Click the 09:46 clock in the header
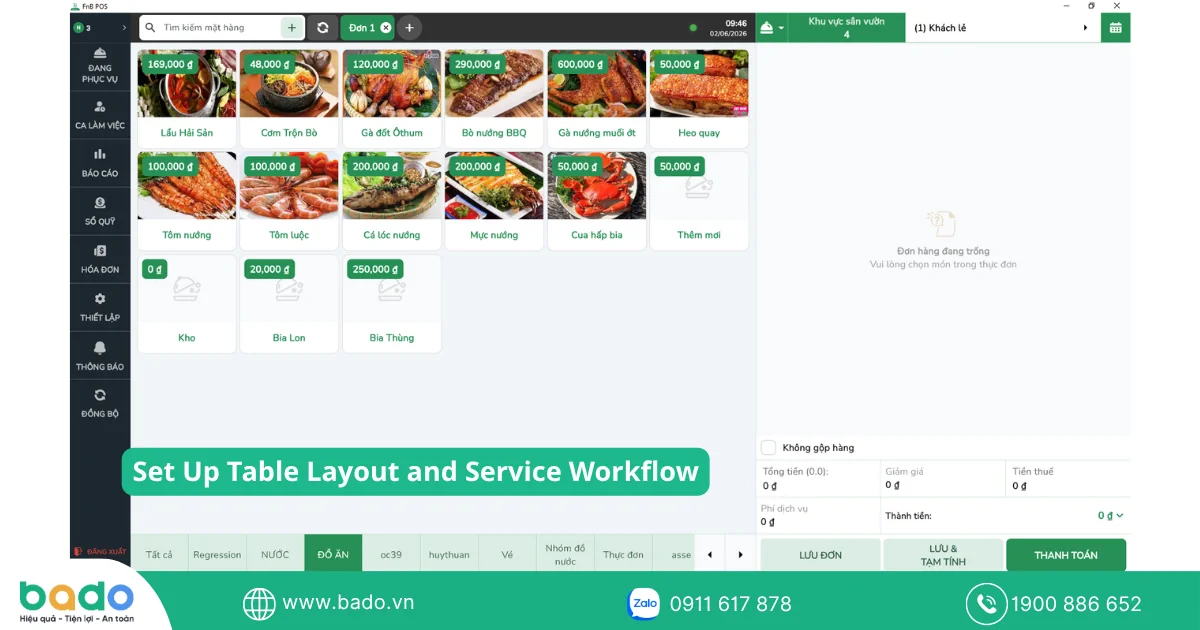 point(736,23)
